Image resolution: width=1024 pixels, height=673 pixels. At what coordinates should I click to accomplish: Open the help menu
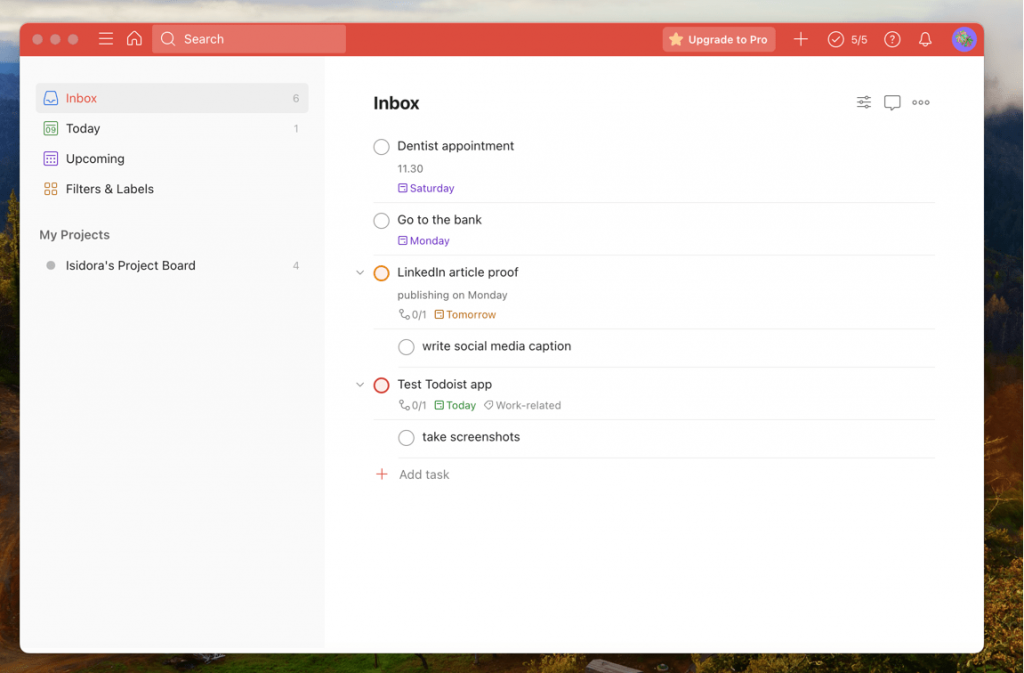coord(892,39)
